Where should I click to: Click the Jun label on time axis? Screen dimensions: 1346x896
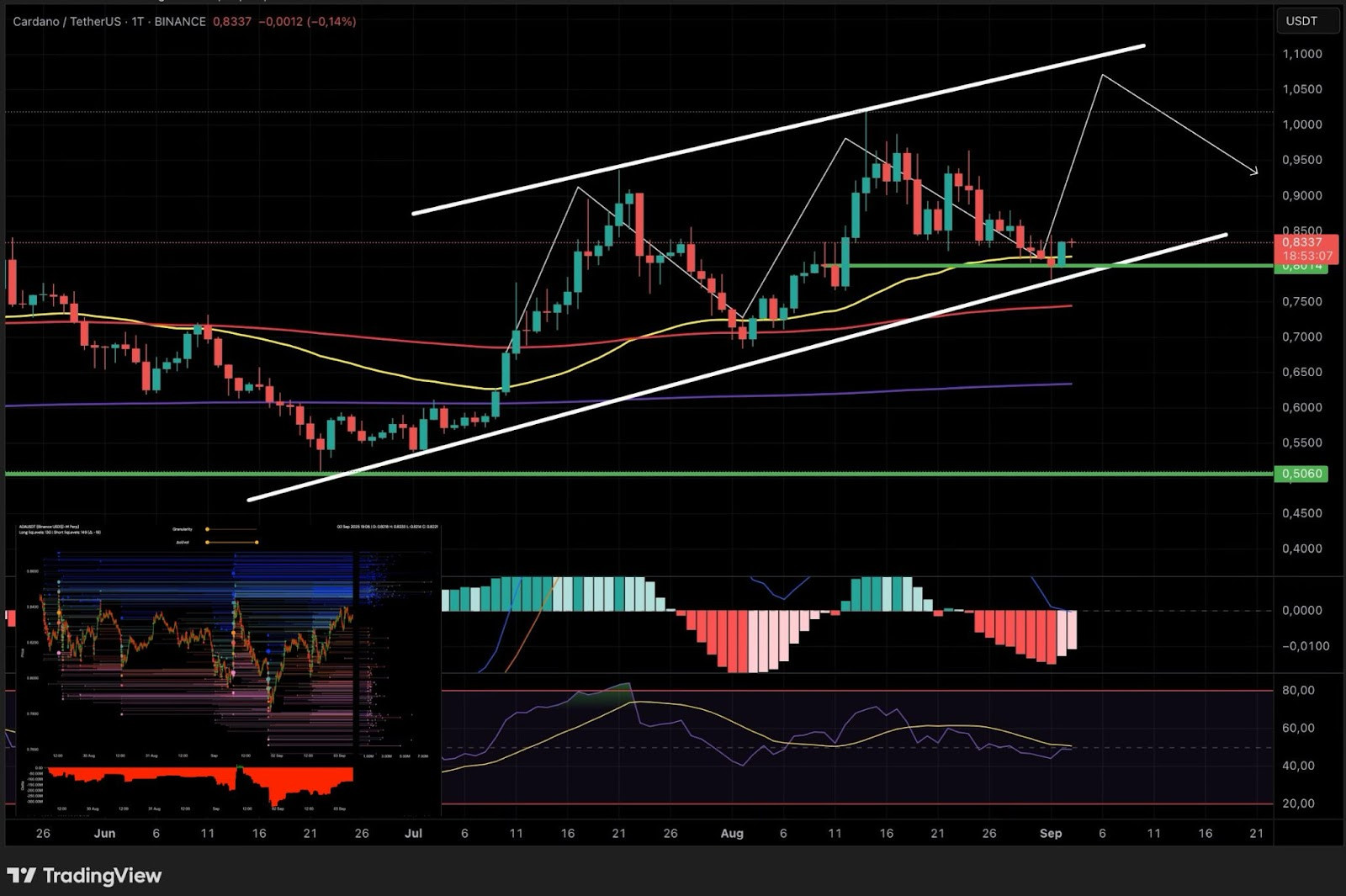[104, 833]
